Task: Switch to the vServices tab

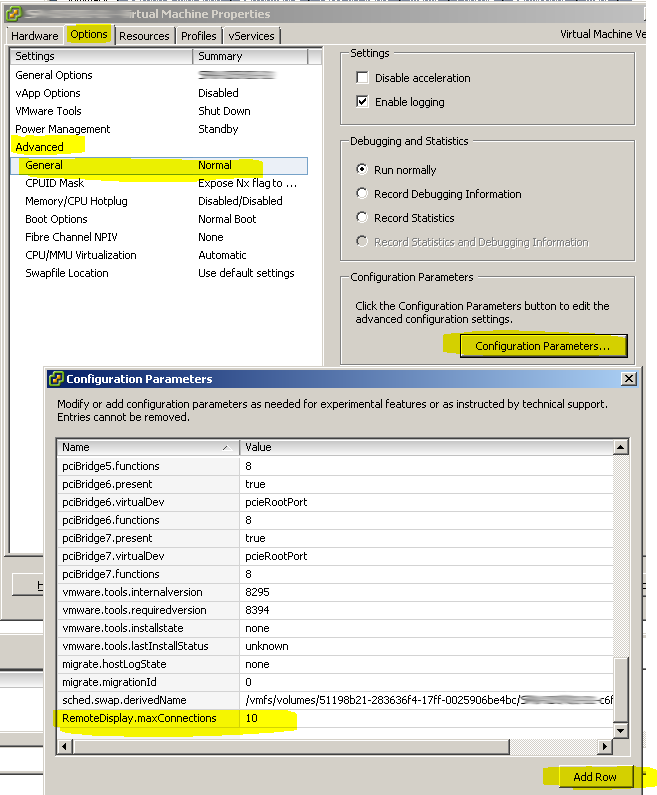Action: 251,36
